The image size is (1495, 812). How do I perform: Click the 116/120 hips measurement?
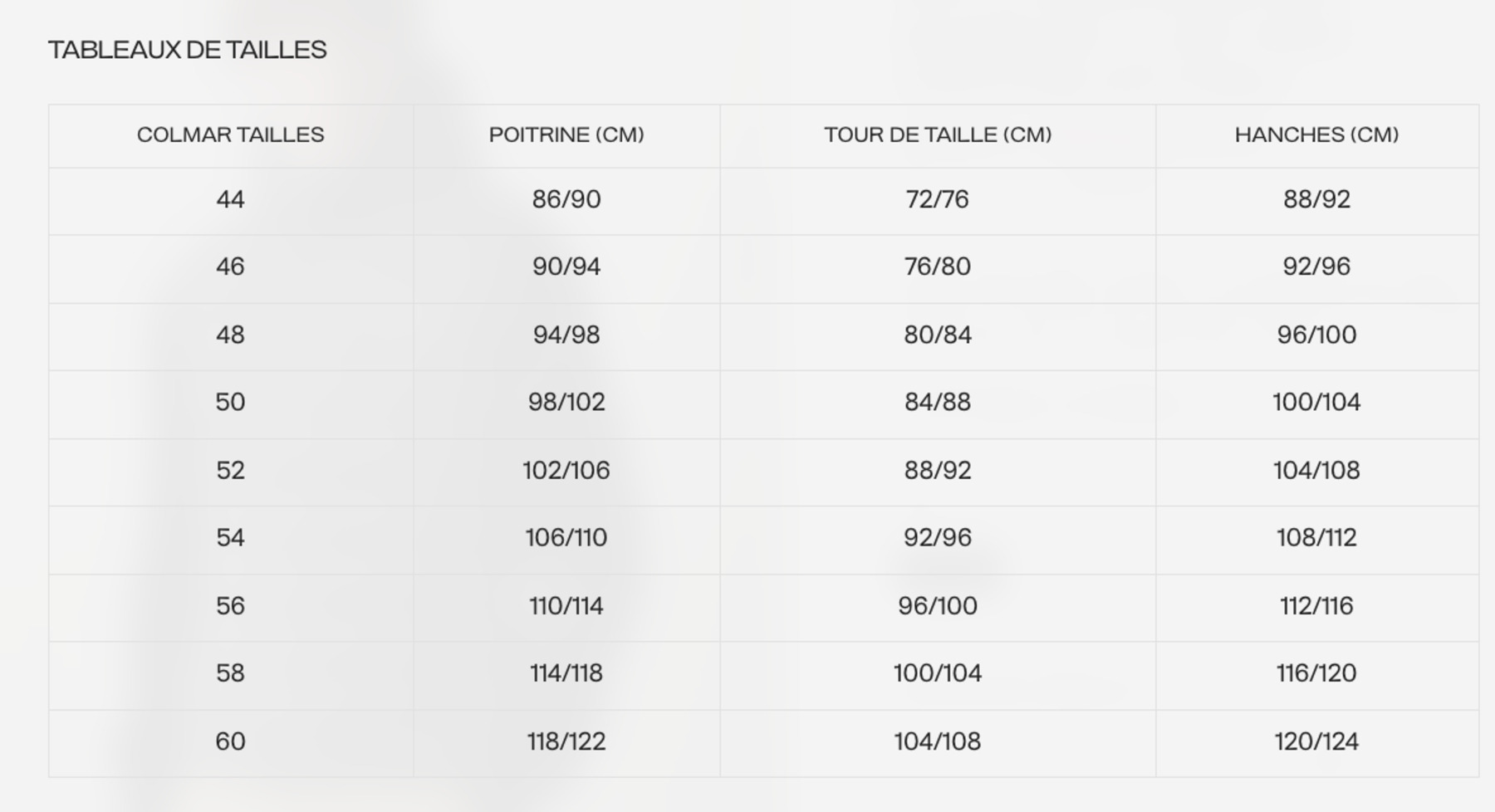point(1316,673)
